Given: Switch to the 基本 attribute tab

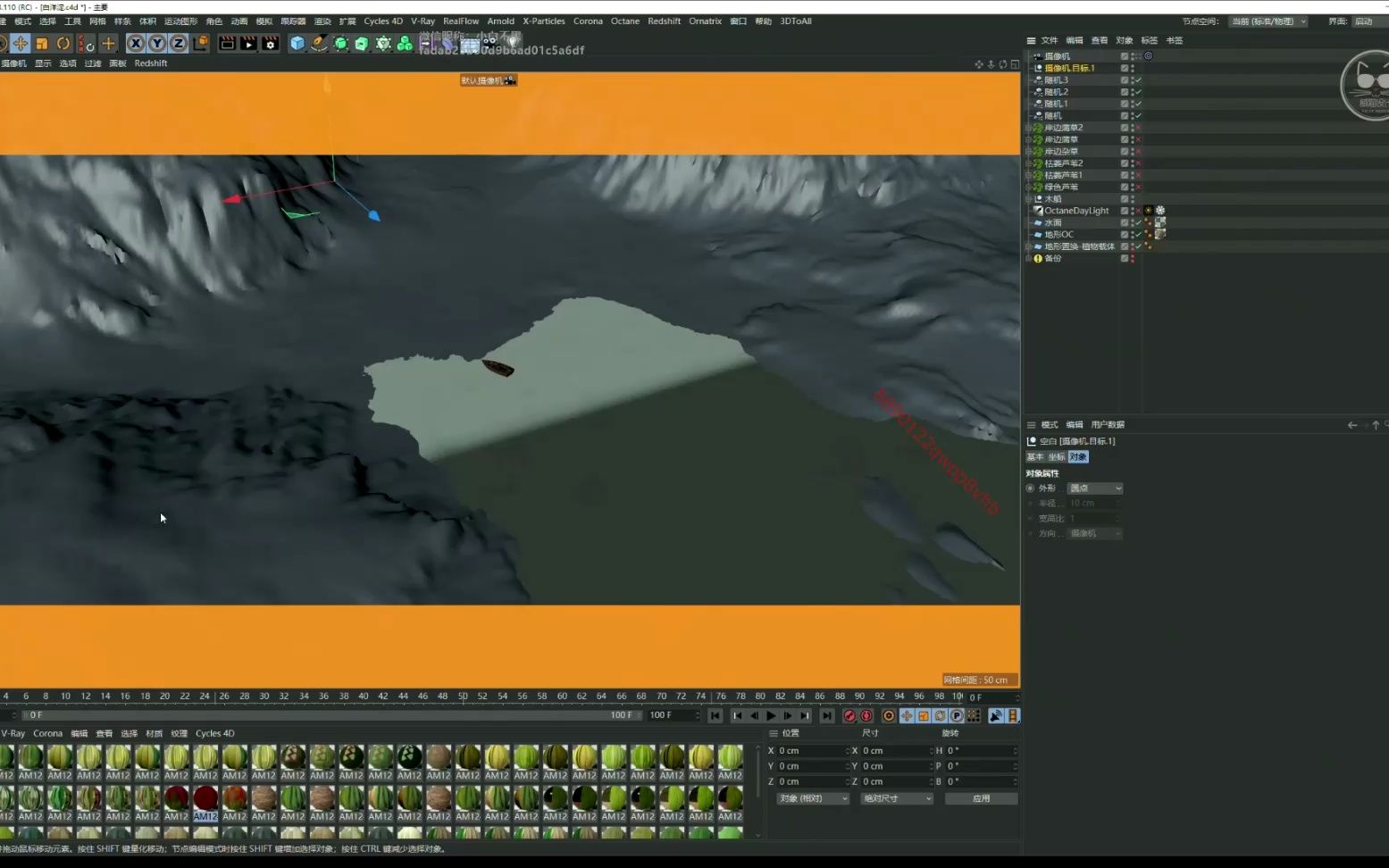Looking at the screenshot, I should coord(1034,457).
